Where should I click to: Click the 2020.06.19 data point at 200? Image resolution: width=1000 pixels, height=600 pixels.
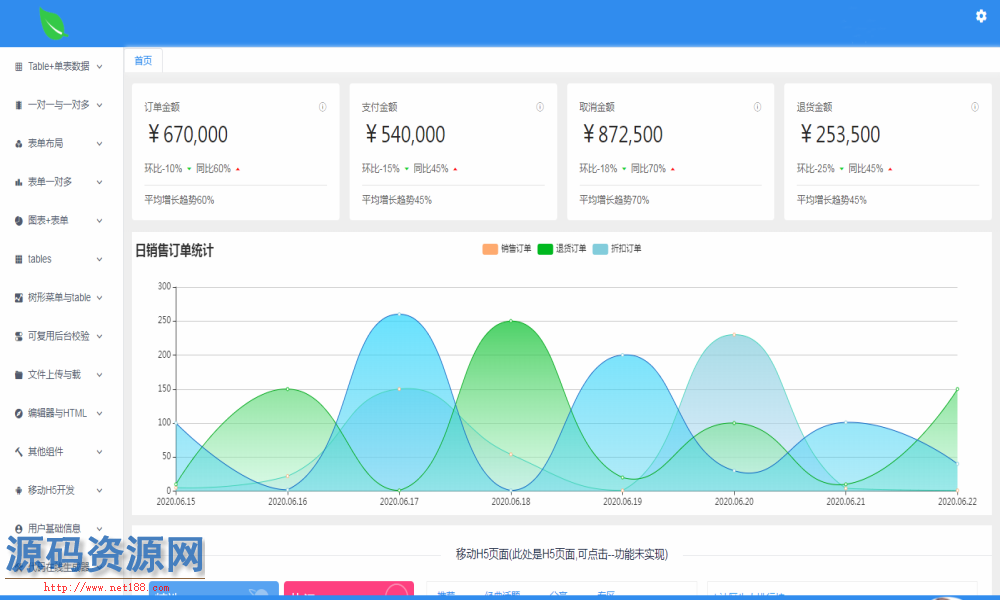coord(622,355)
